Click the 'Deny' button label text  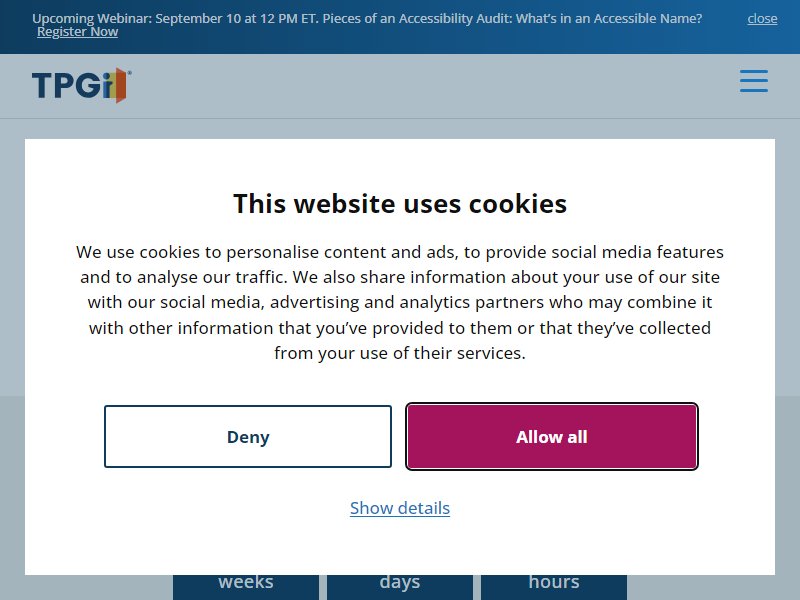(x=248, y=437)
